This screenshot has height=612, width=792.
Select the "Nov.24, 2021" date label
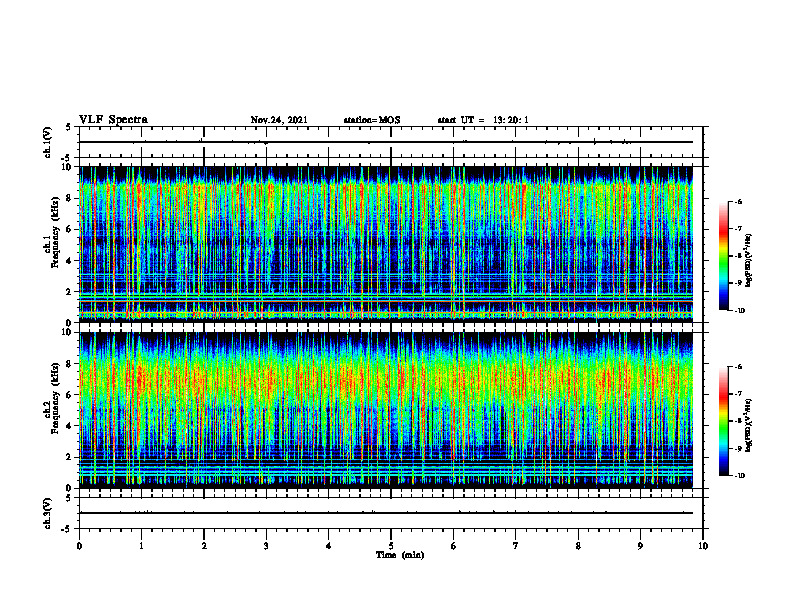279,120
